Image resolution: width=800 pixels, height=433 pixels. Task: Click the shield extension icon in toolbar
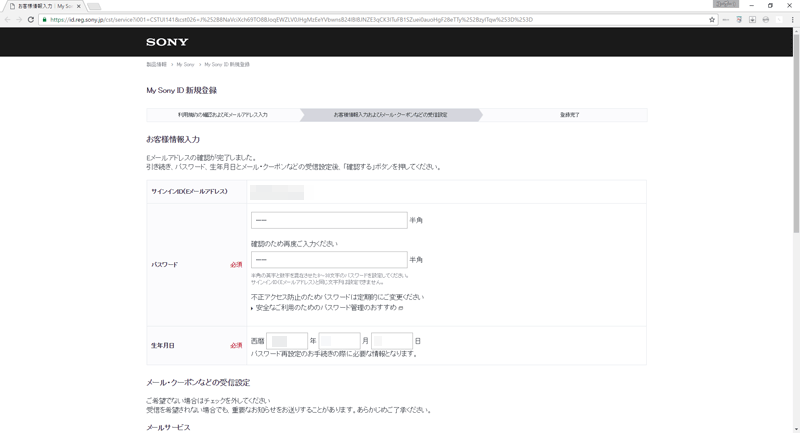pos(739,19)
